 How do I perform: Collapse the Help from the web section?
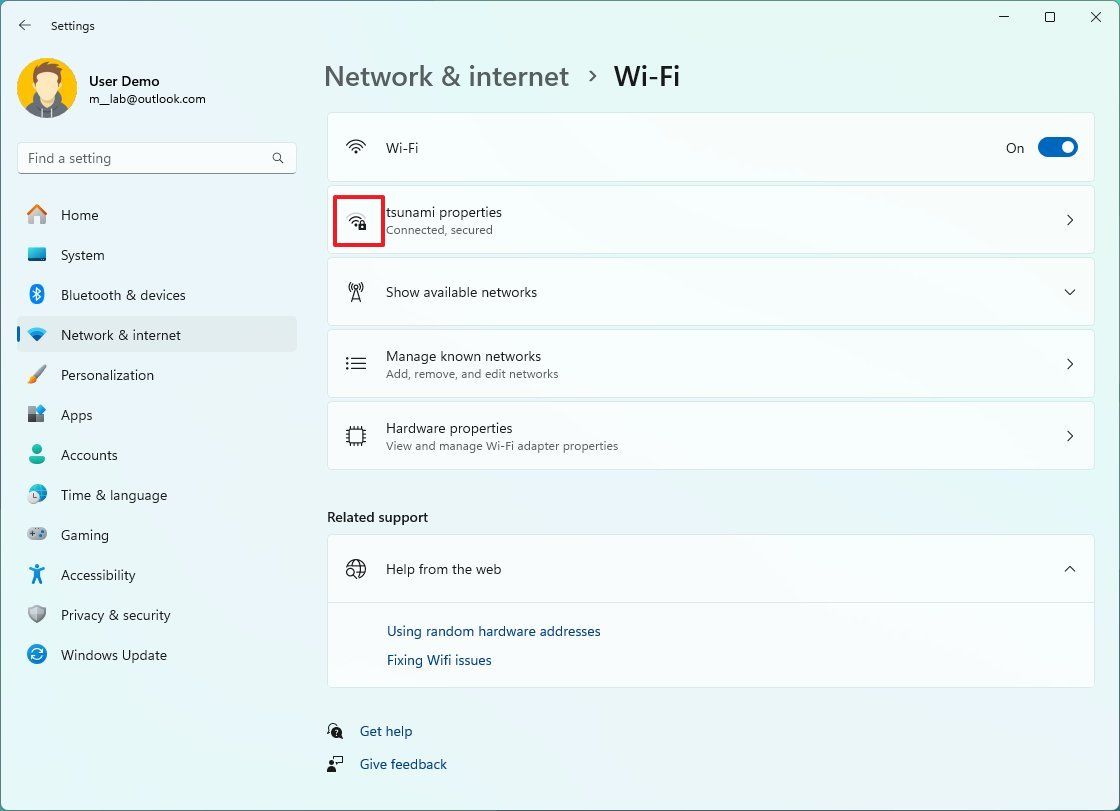coord(1070,569)
